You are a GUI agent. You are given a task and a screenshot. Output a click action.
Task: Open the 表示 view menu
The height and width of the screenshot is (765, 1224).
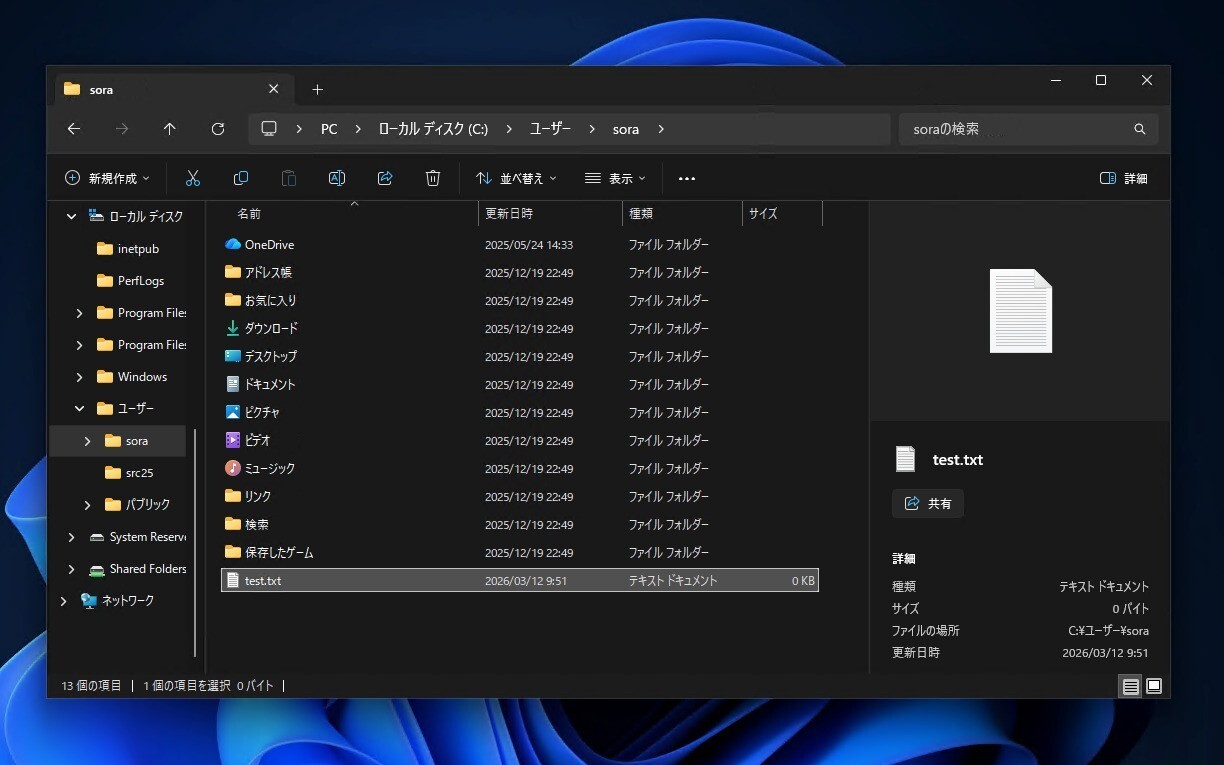(x=615, y=178)
